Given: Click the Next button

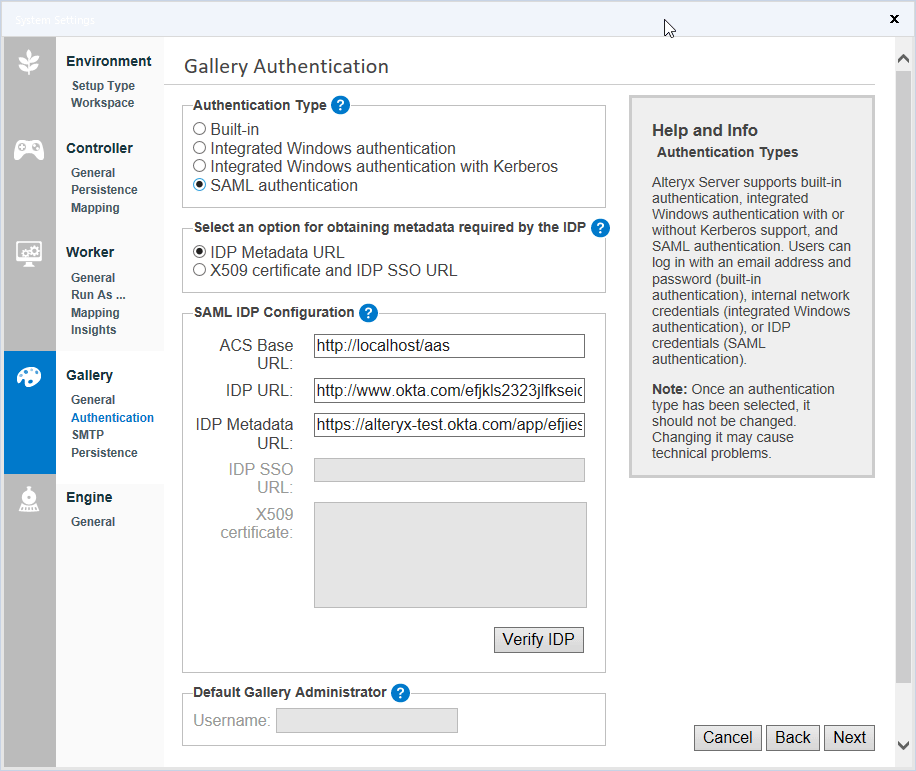Looking at the screenshot, I should click(849, 738).
